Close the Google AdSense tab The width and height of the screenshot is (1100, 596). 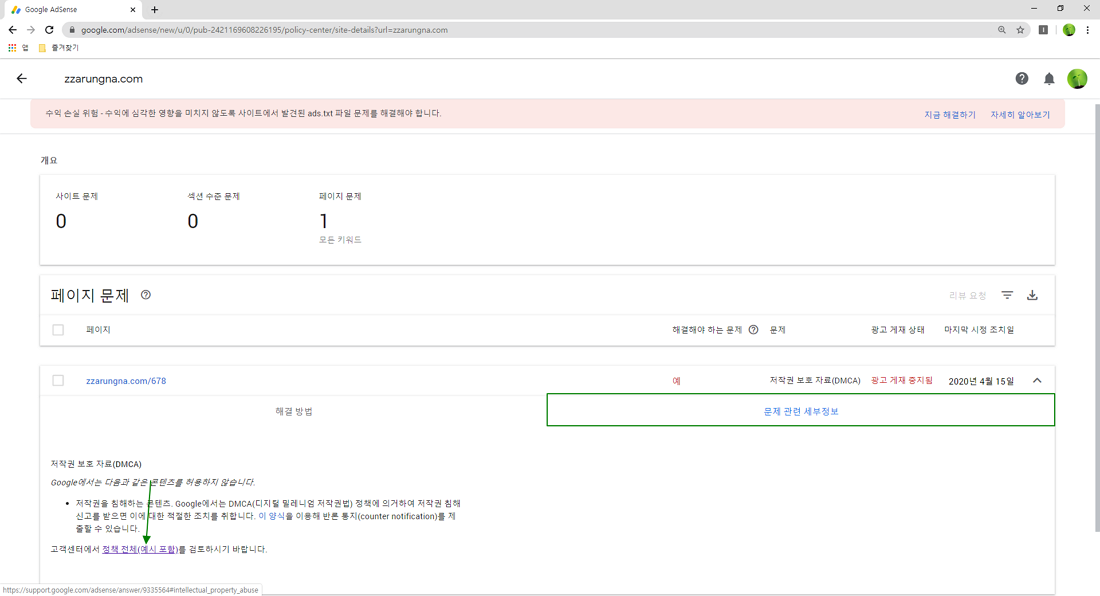(x=133, y=10)
